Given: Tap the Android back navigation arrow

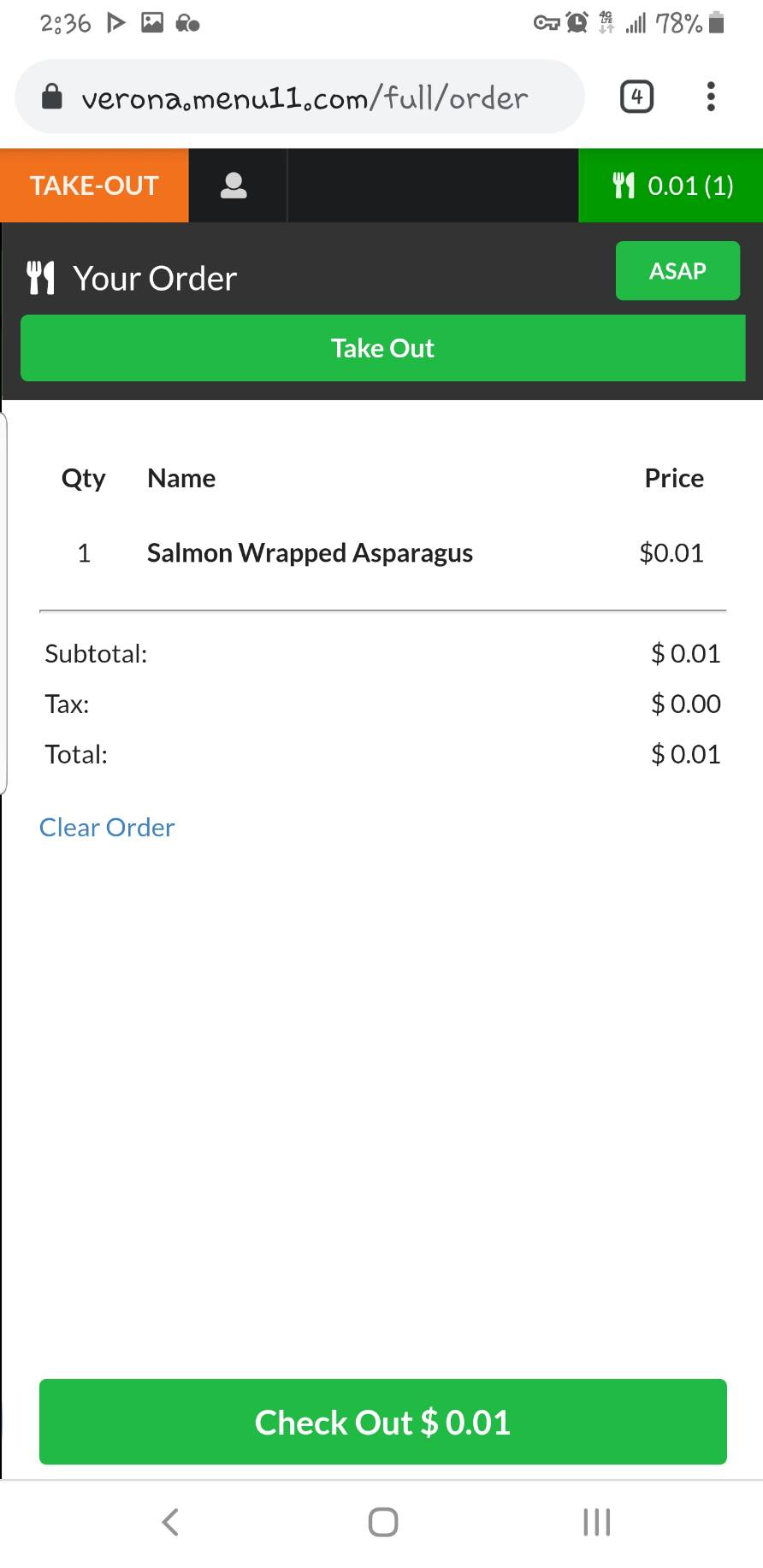Looking at the screenshot, I should click(170, 1522).
